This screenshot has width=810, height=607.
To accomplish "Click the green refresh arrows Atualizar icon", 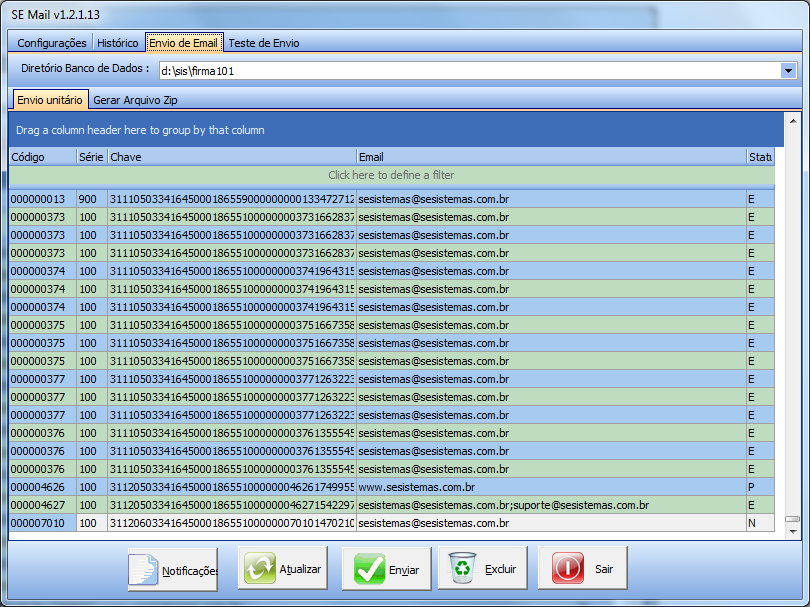I will (260, 569).
